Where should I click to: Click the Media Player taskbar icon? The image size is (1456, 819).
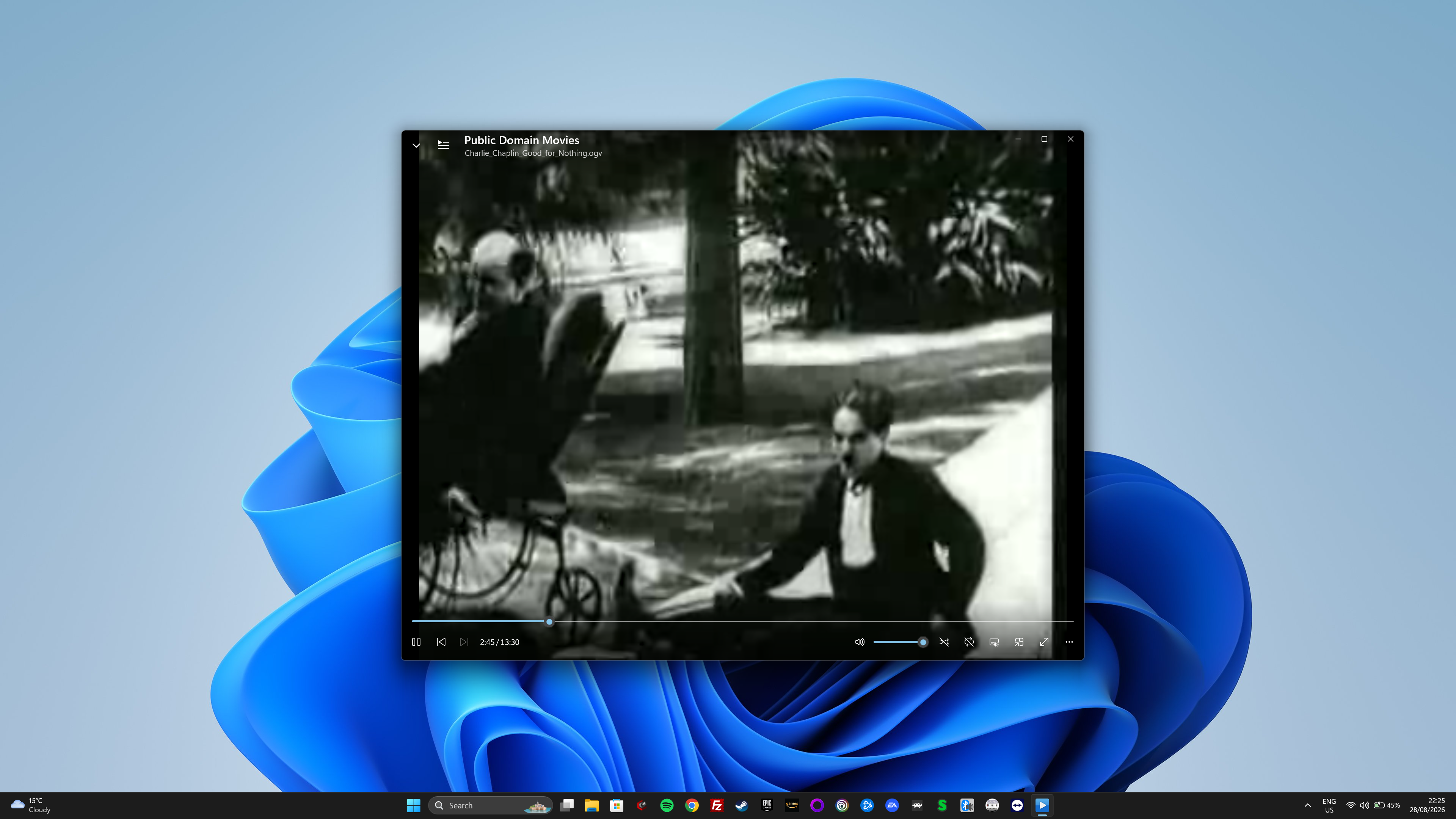[x=1042, y=805]
